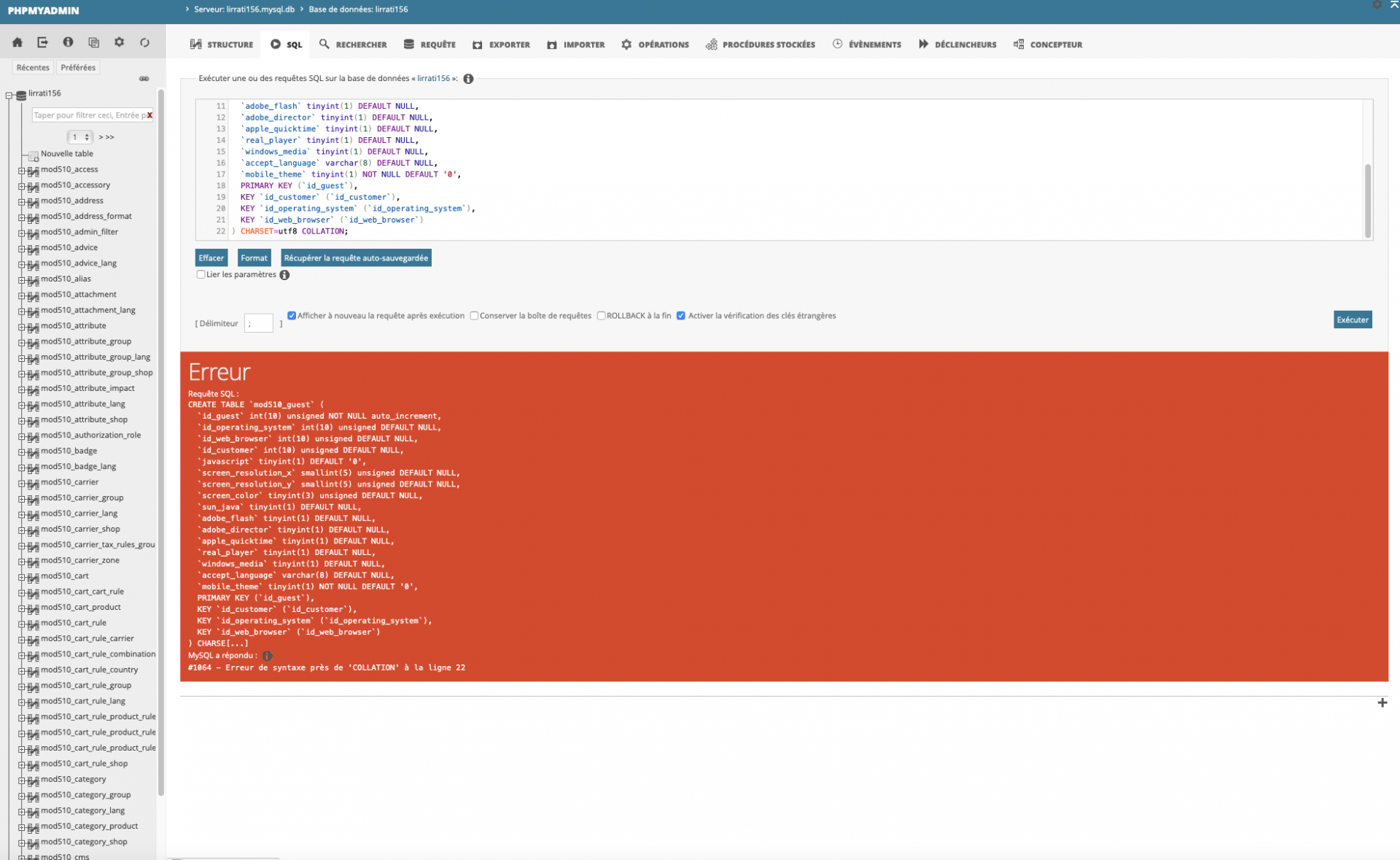Enable ROLLBACK à la fin checkbox
Viewport: 1400px width, 860px height.
tap(601, 316)
